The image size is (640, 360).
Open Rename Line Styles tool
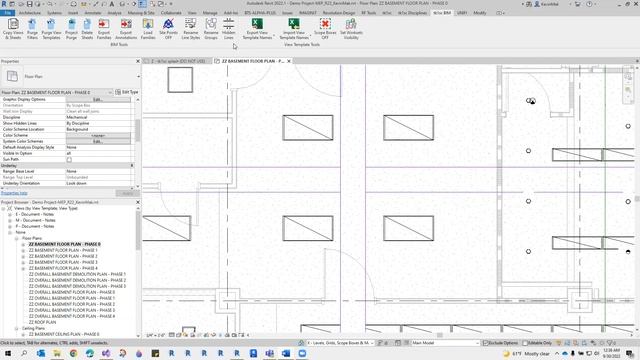190,29
